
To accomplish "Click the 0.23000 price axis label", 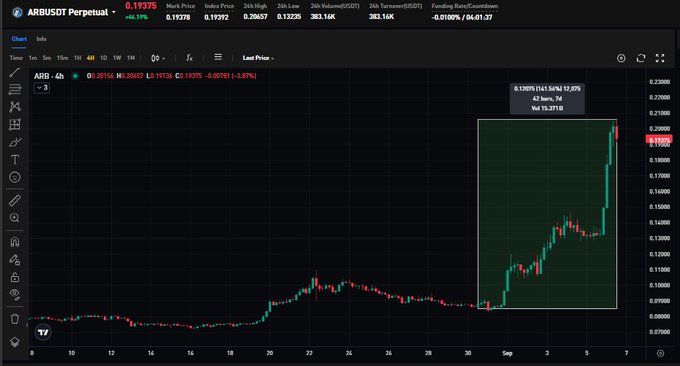I will pyautogui.click(x=660, y=82).
